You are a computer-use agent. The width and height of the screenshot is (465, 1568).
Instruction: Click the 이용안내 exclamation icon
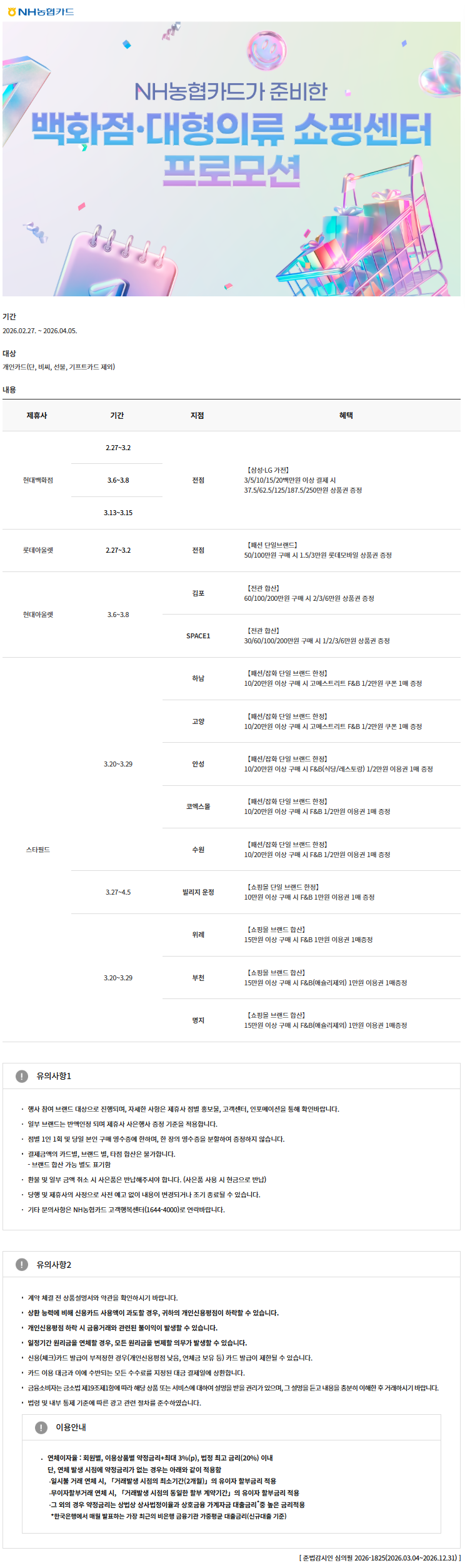click(41, 1427)
